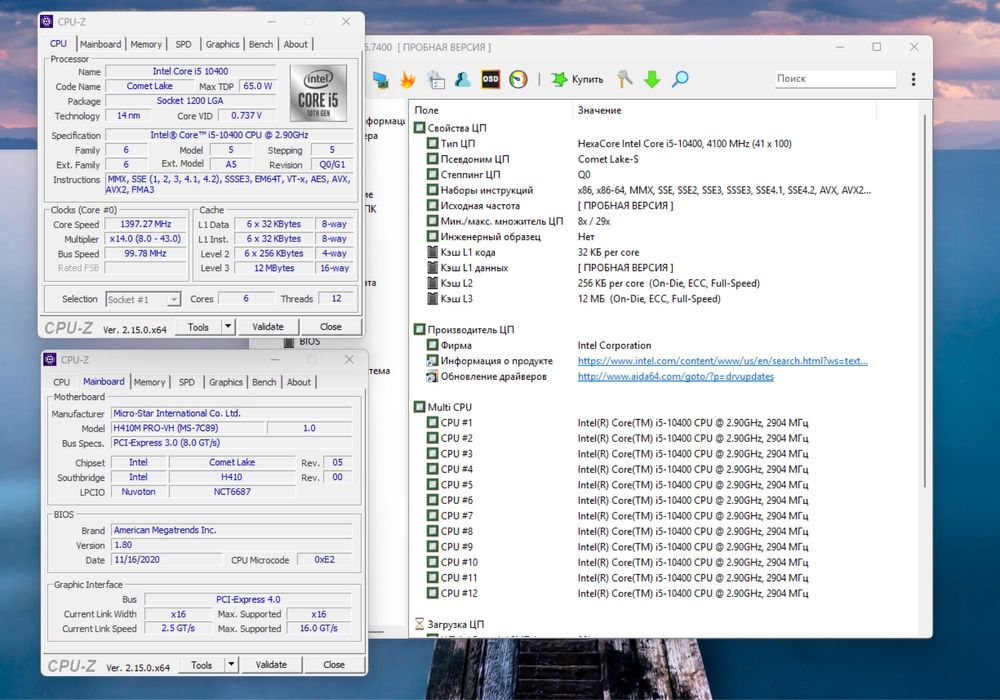Open Tools dropdown arrow in top CPU-Z
Viewport: 1000px width, 700px height.
228,326
